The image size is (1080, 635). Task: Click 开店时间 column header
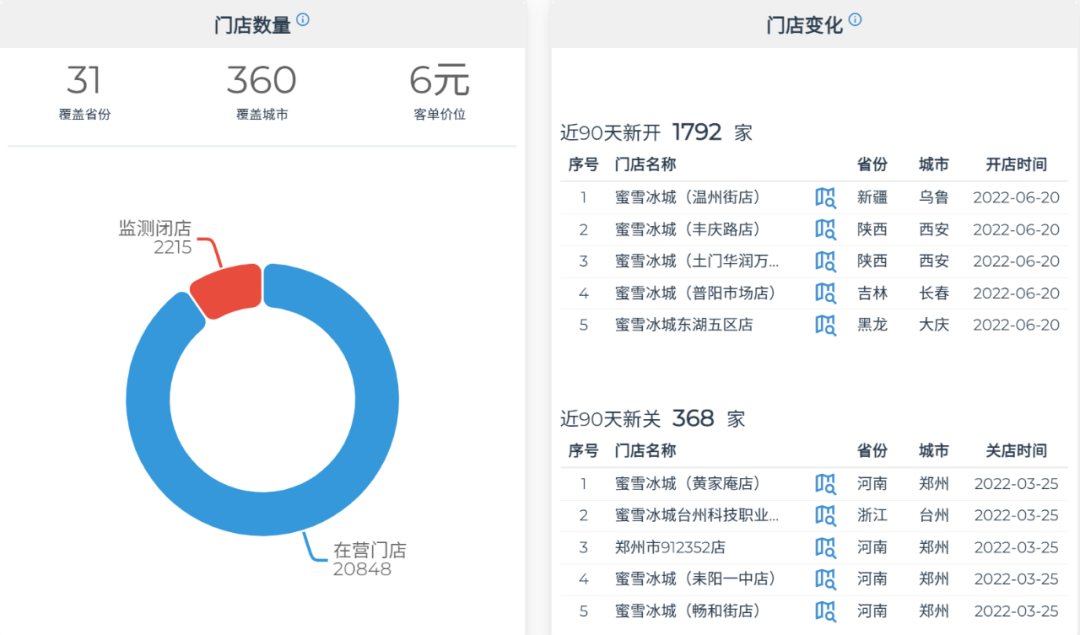[x=1016, y=165]
